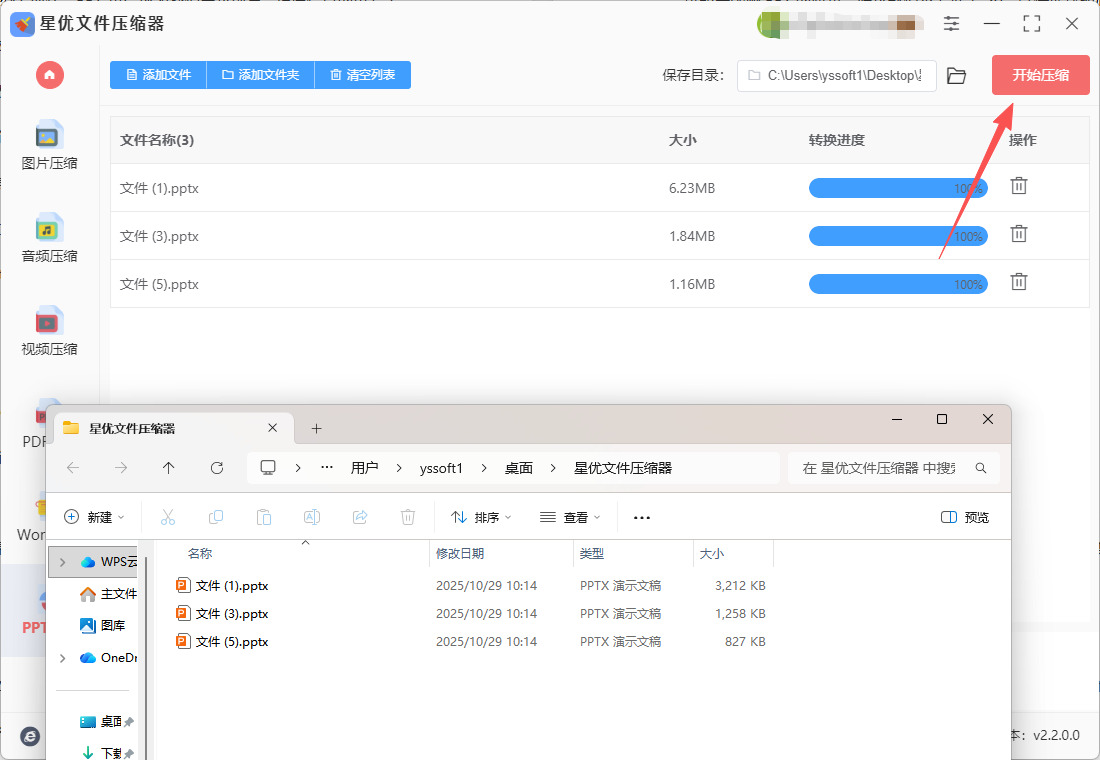Click the home icon in sidebar

pos(49,75)
